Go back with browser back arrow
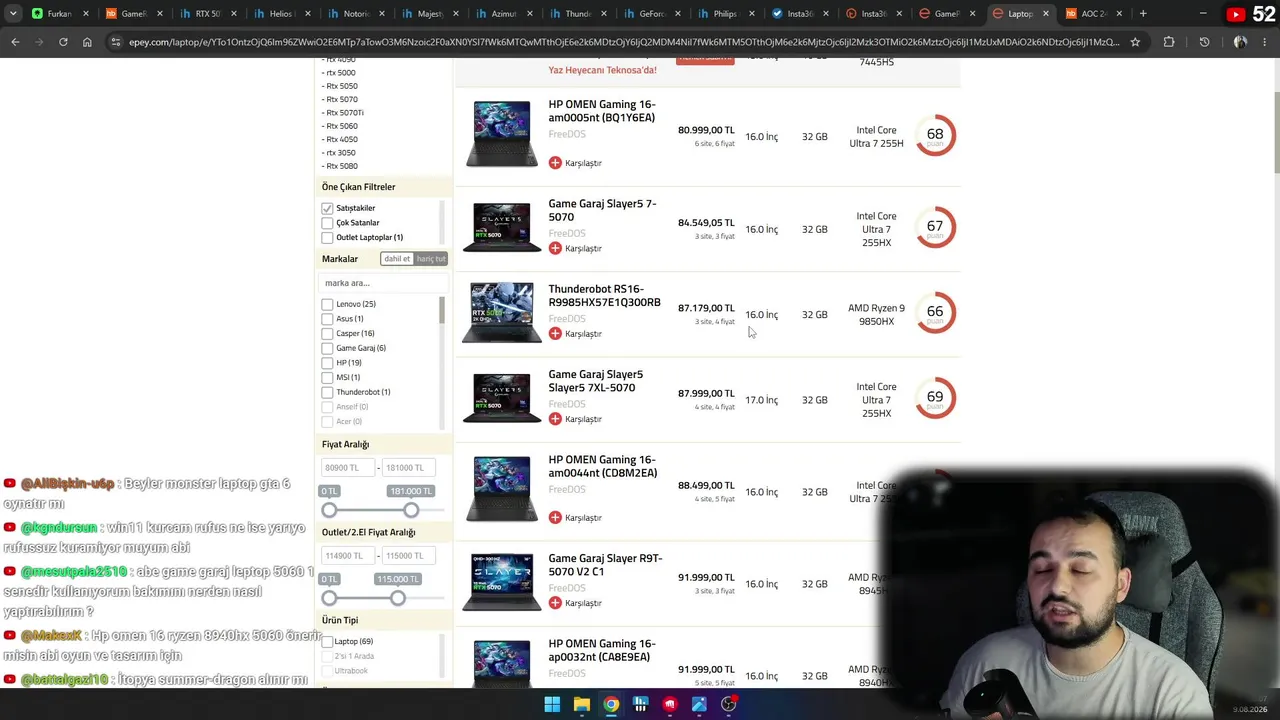Screen dimensions: 1280x720 click(15, 42)
